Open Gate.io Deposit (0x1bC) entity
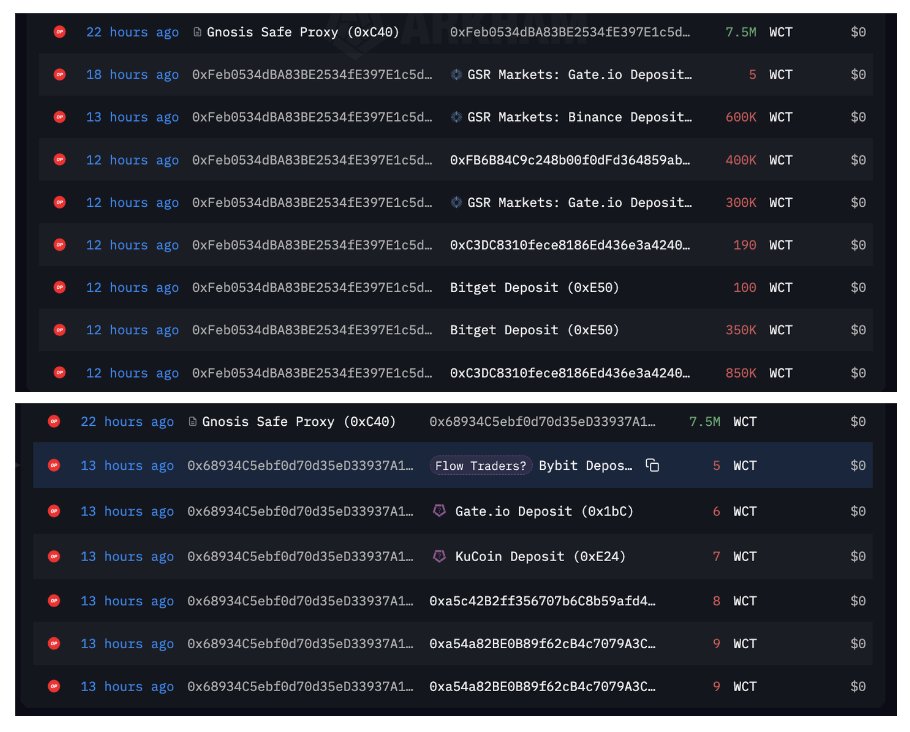The width and height of the screenshot is (910, 732). [544, 511]
